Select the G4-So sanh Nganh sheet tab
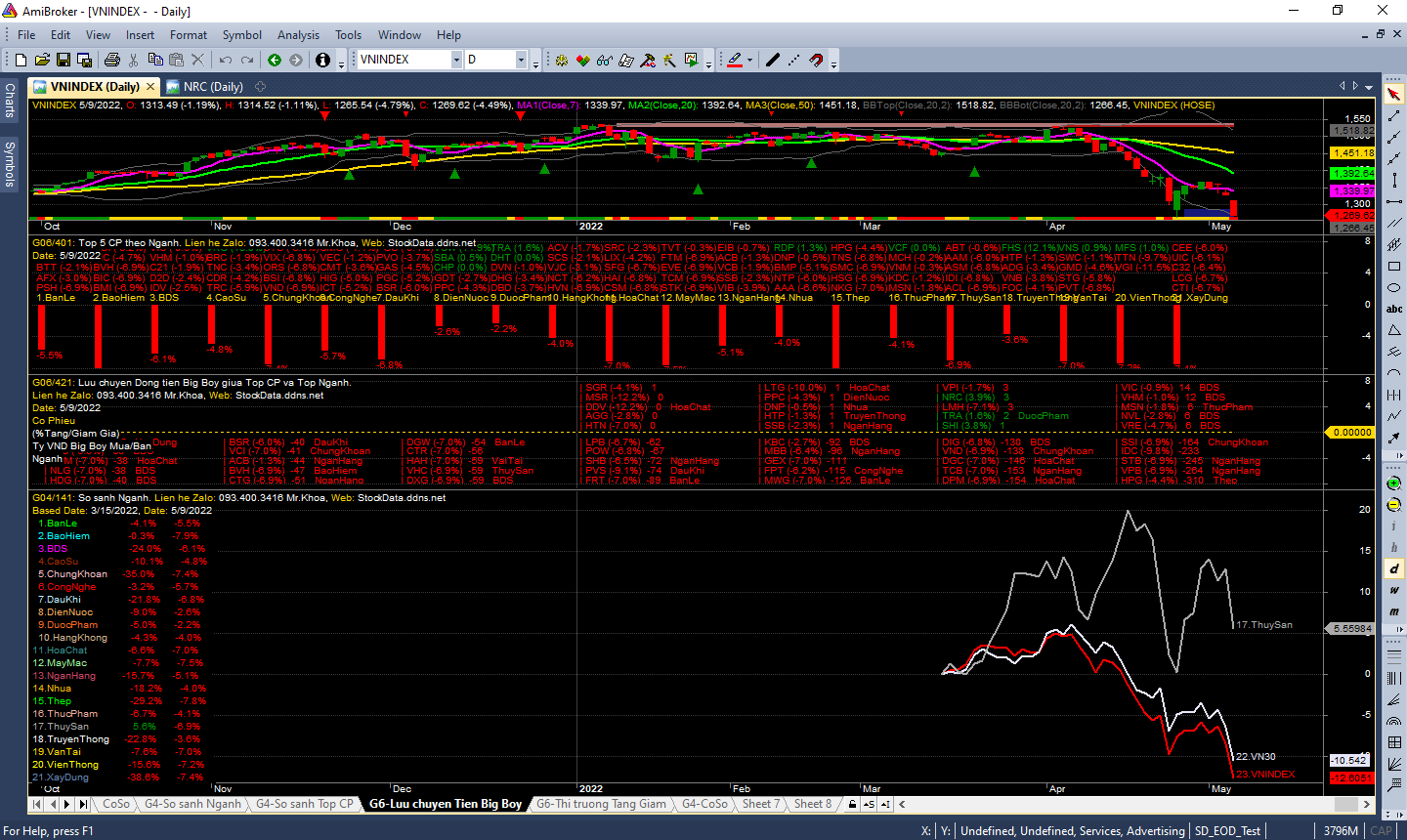Screen dimensions: 1407x840 coord(193,804)
